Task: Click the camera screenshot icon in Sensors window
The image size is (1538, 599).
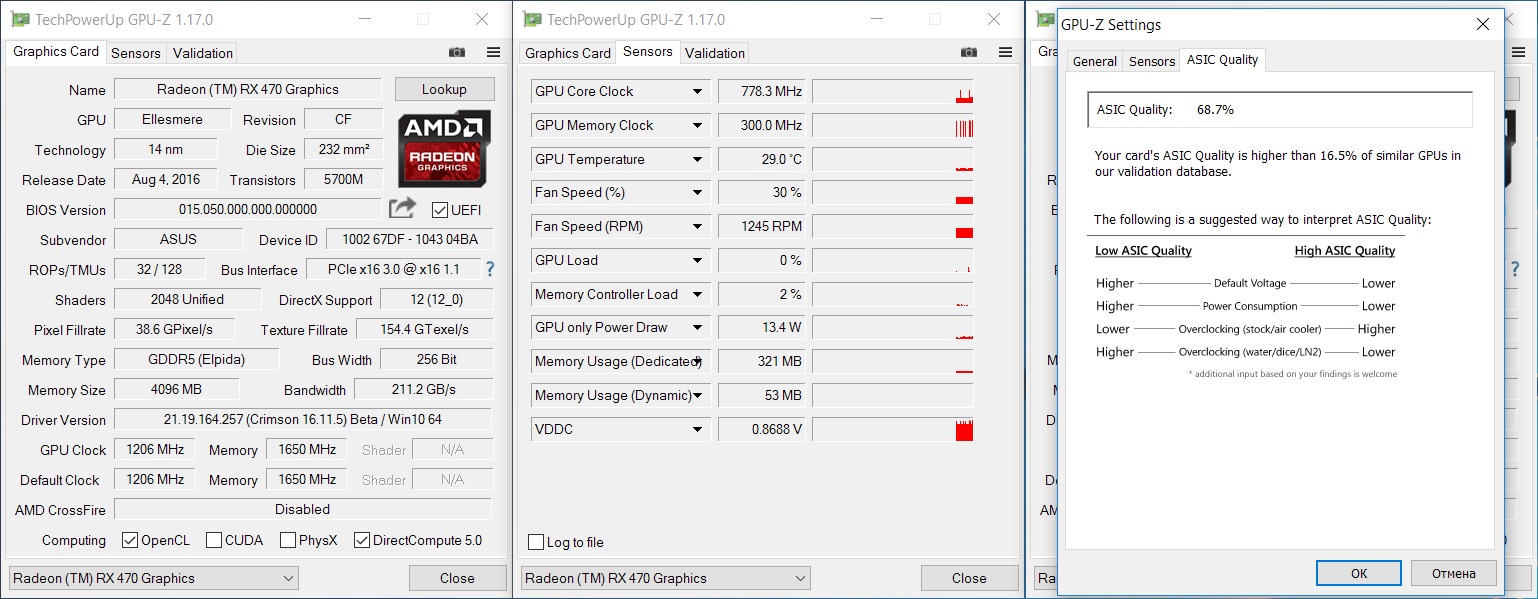Action: click(x=969, y=53)
